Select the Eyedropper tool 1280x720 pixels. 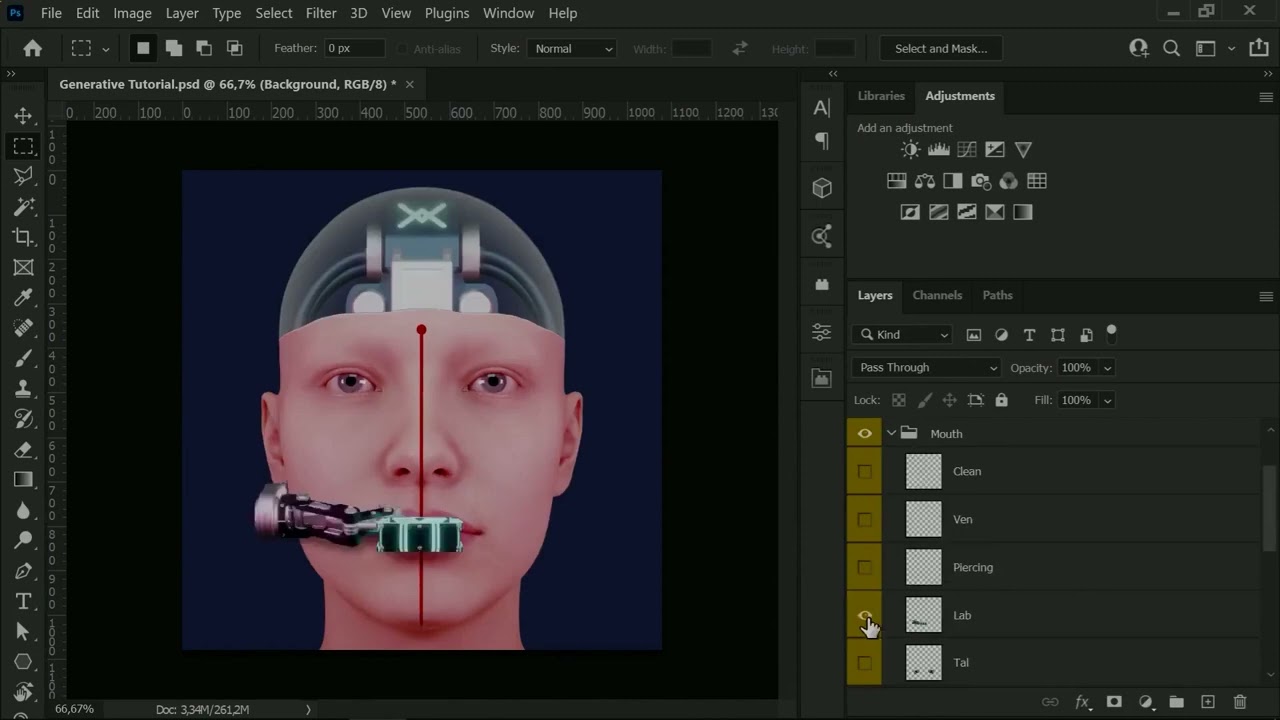(23, 297)
